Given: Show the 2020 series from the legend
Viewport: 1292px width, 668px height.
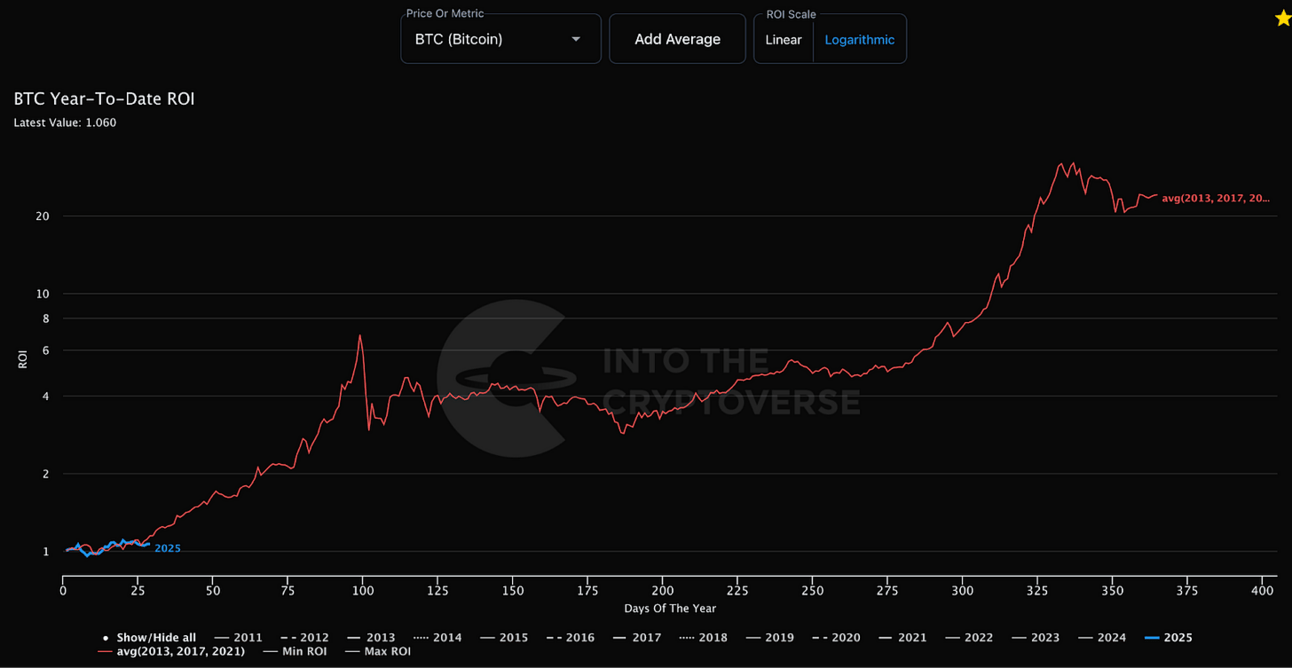Looking at the screenshot, I should tap(837, 637).
